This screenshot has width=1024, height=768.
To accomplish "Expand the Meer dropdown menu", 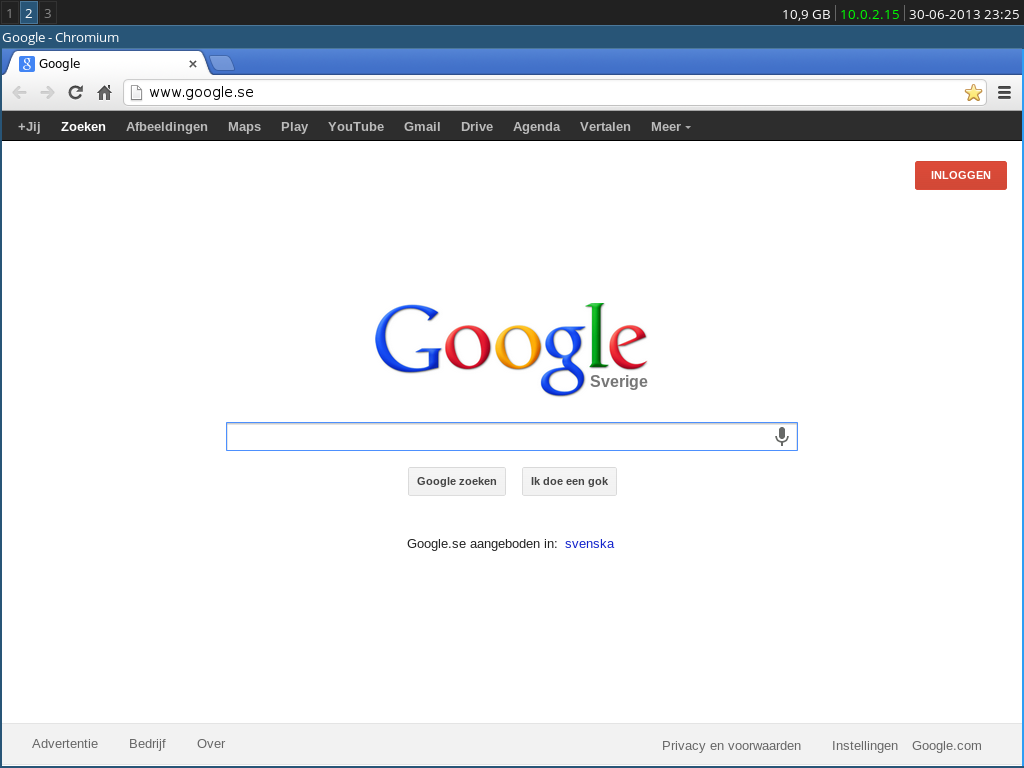I will (671, 127).
